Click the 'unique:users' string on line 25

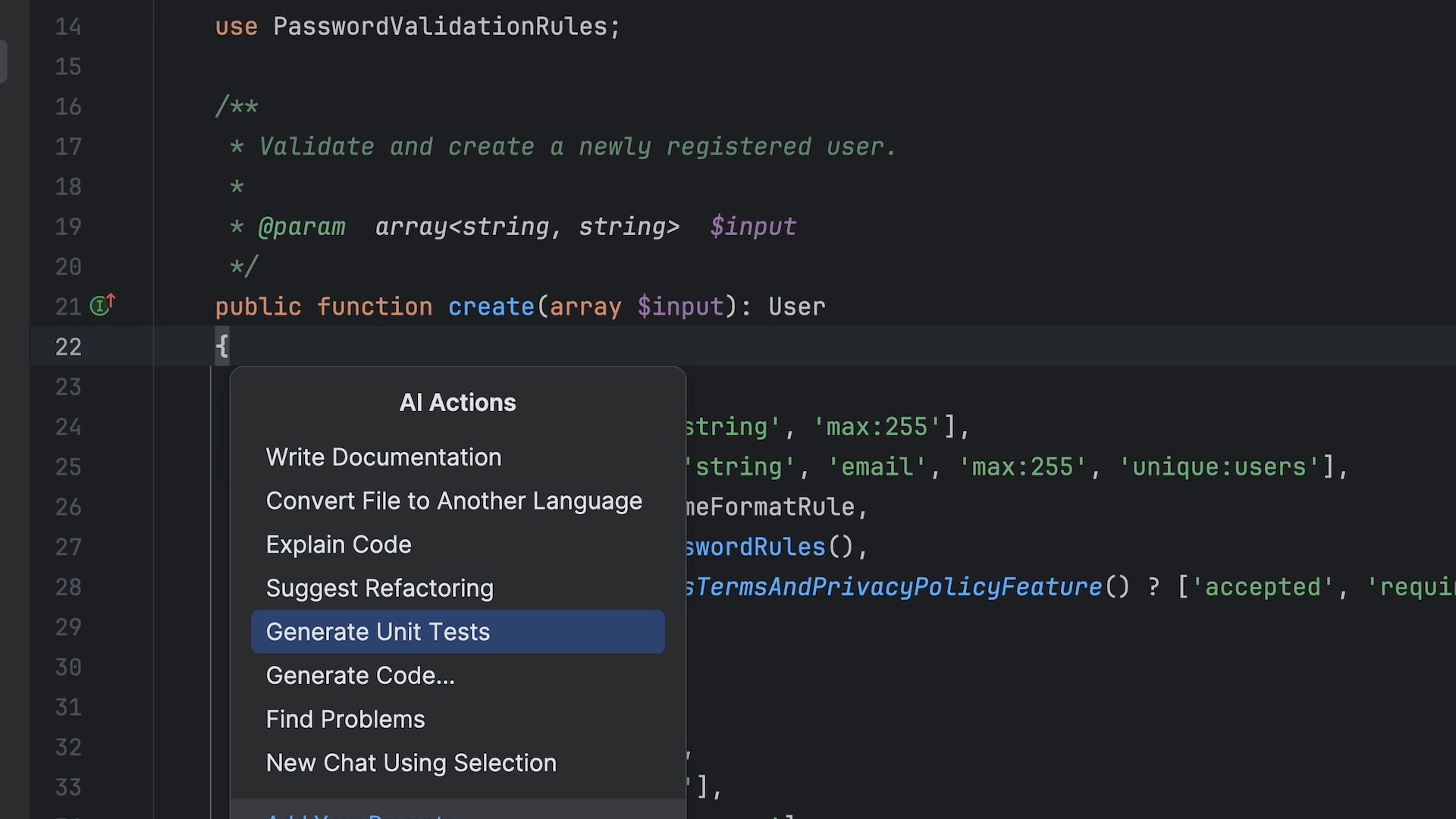click(x=1219, y=466)
